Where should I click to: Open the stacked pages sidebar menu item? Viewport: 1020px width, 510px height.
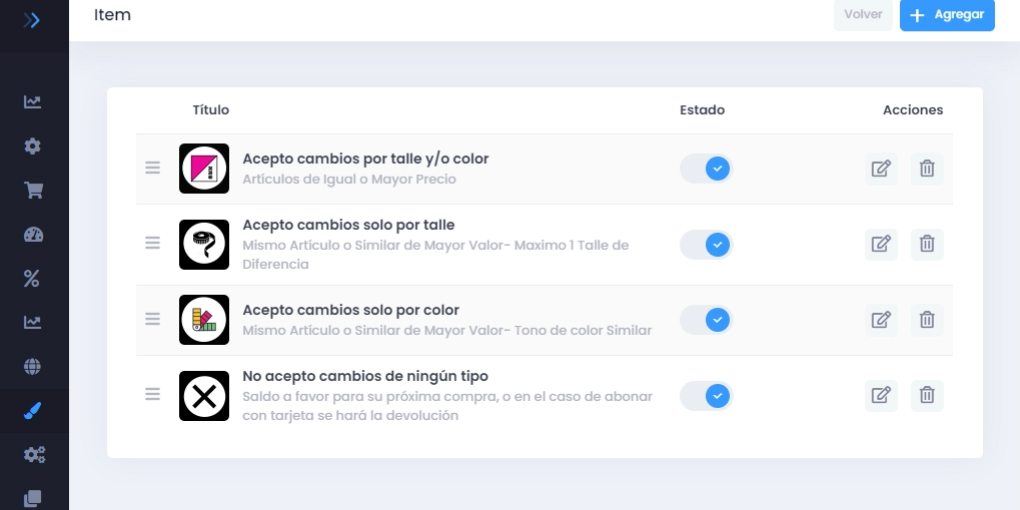[33, 497]
